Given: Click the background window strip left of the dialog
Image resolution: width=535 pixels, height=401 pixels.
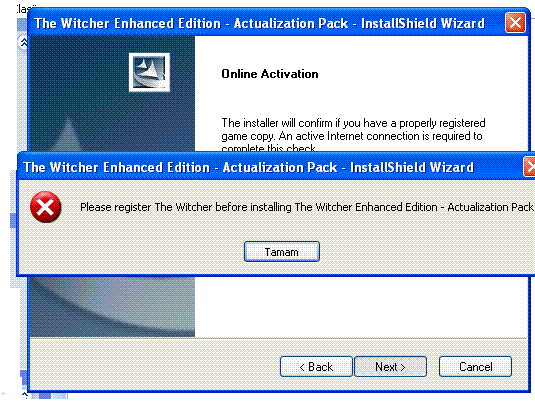Looking at the screenshot, I should coord(13,218).
